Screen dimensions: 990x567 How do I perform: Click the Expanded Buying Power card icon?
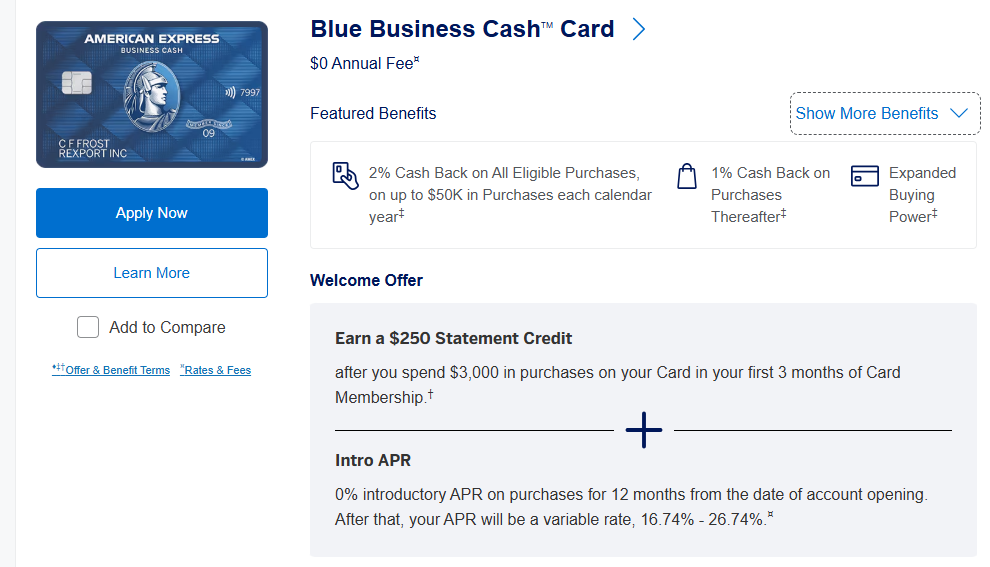point(864,176)
